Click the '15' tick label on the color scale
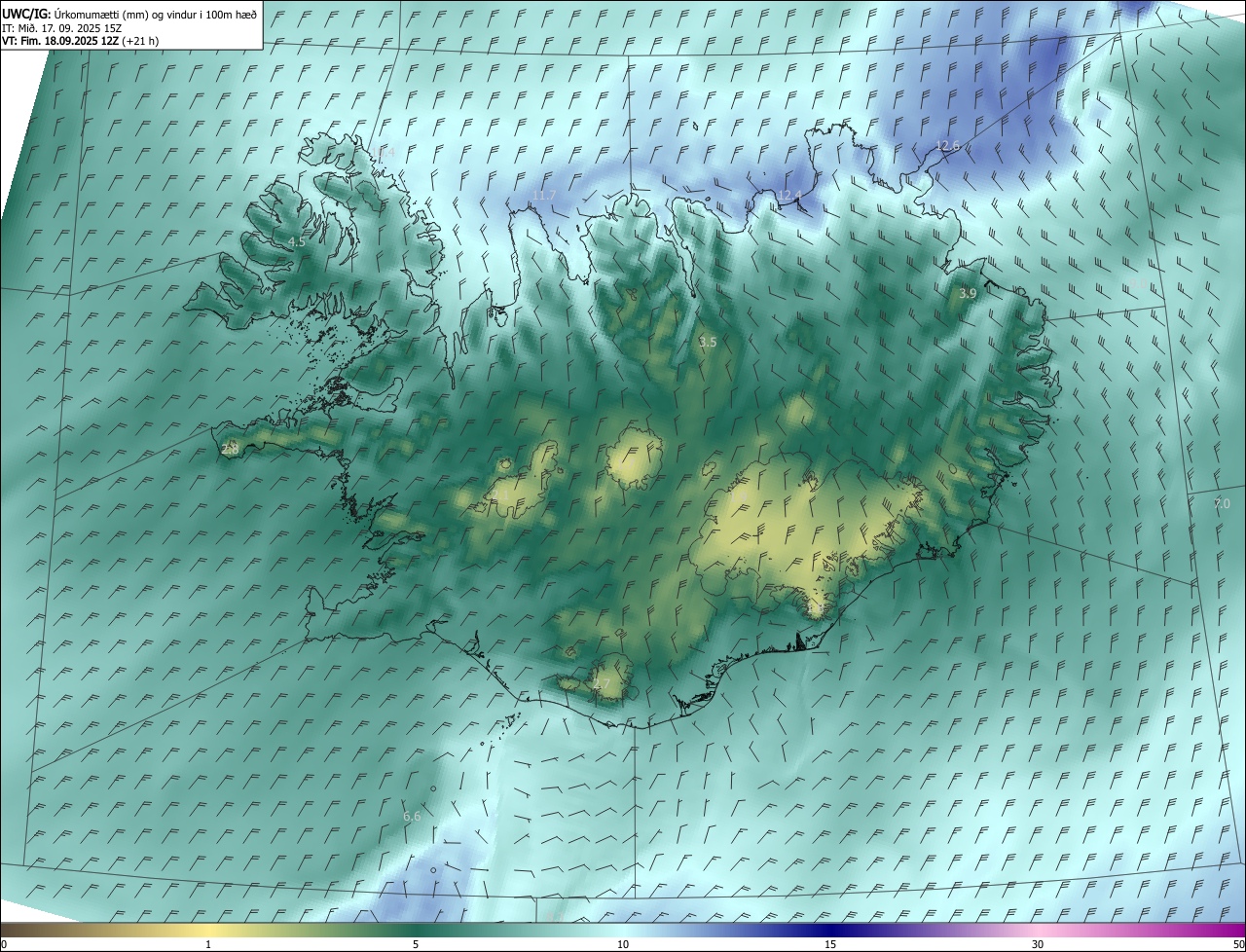 [x=830, y=945]
